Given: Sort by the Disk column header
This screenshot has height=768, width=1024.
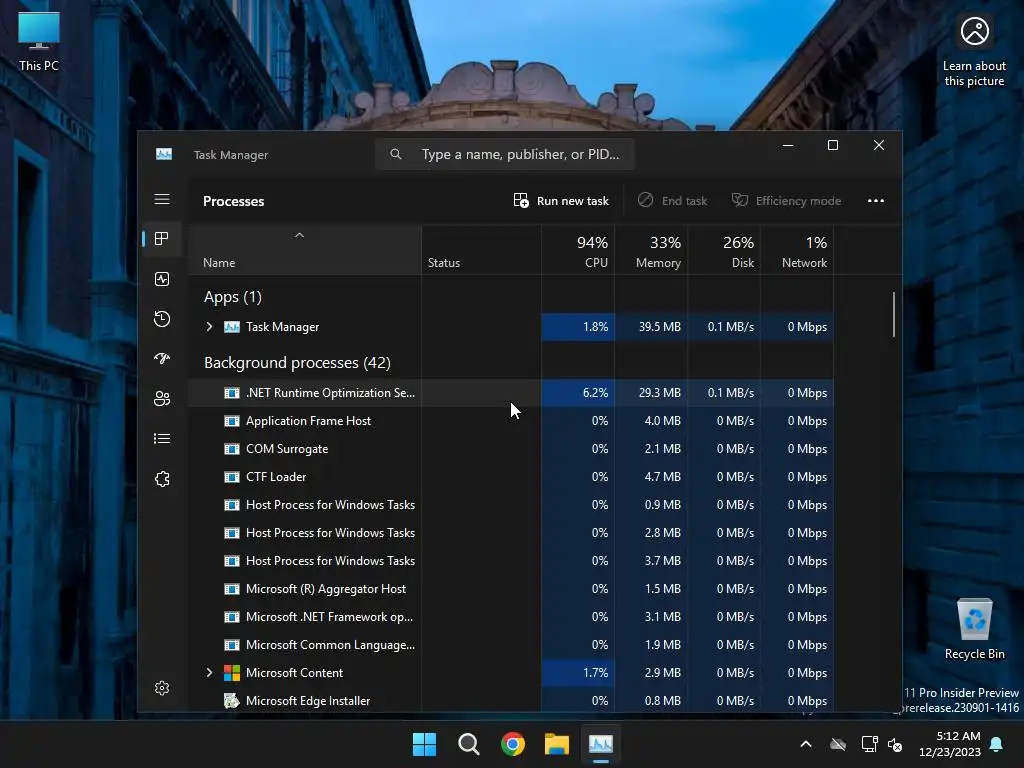Looking at the screenshot, I should (x=724, y=251).
